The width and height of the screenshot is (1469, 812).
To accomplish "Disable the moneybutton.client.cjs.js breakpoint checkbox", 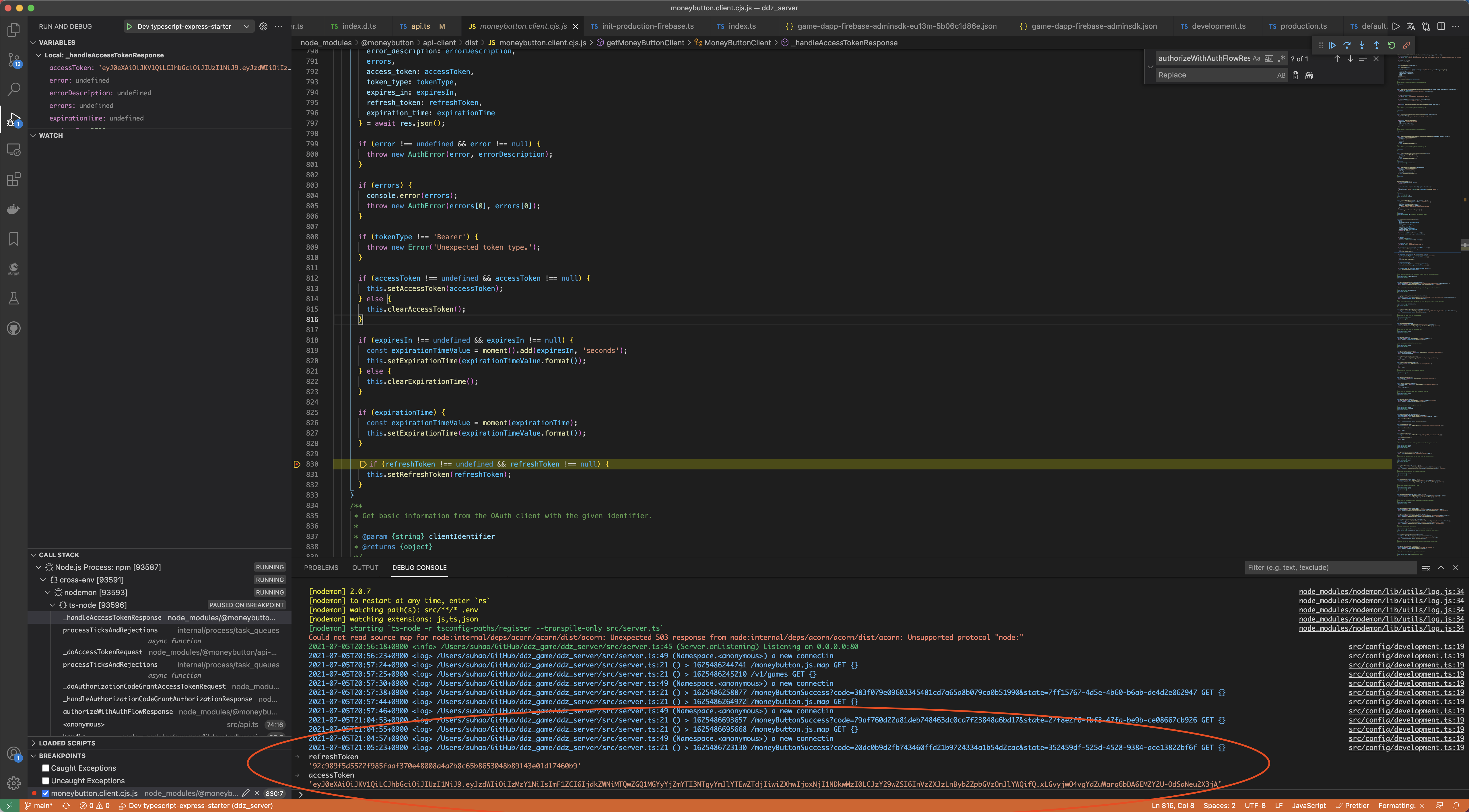I will 46,793.
